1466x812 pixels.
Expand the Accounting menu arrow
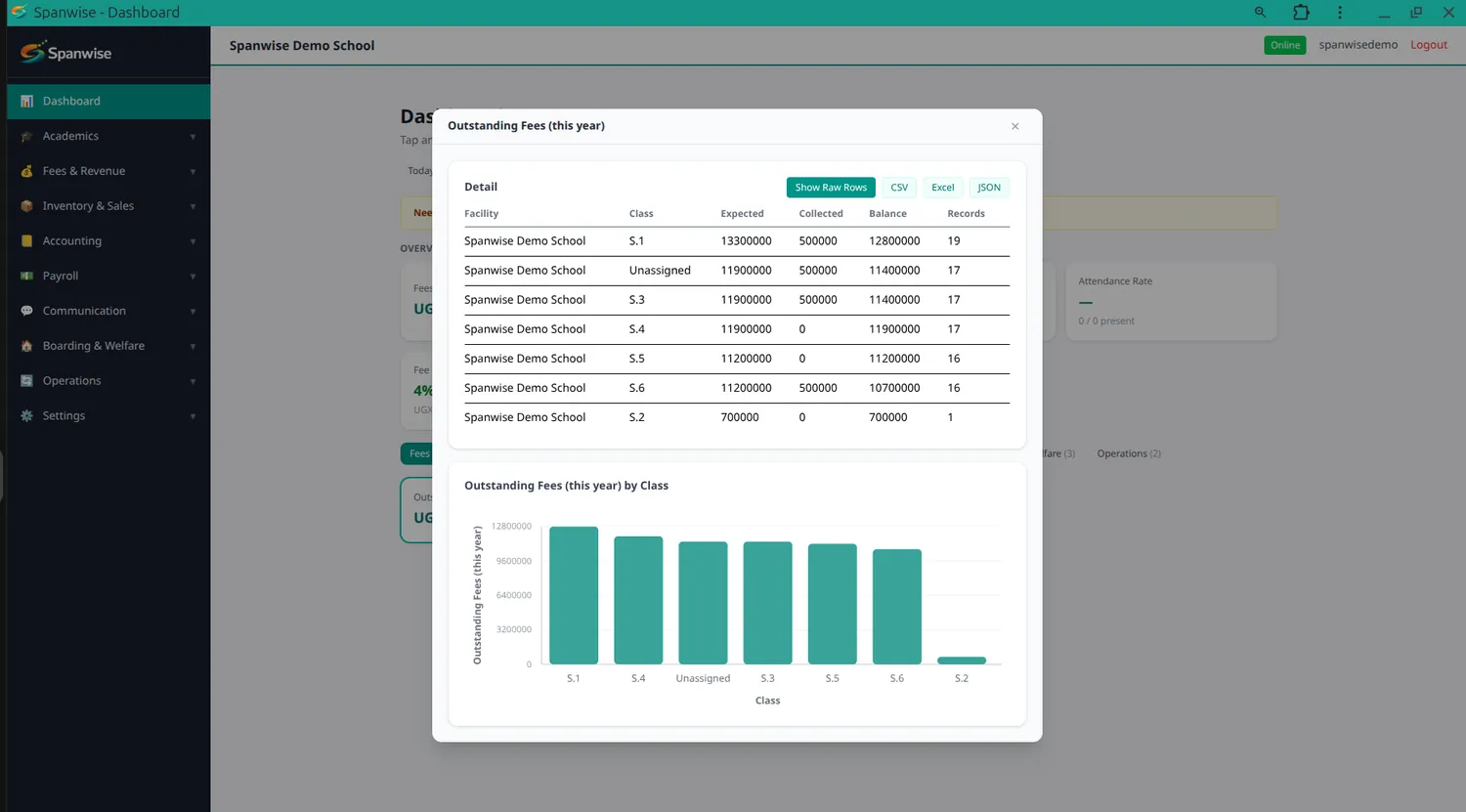(193, 241)
